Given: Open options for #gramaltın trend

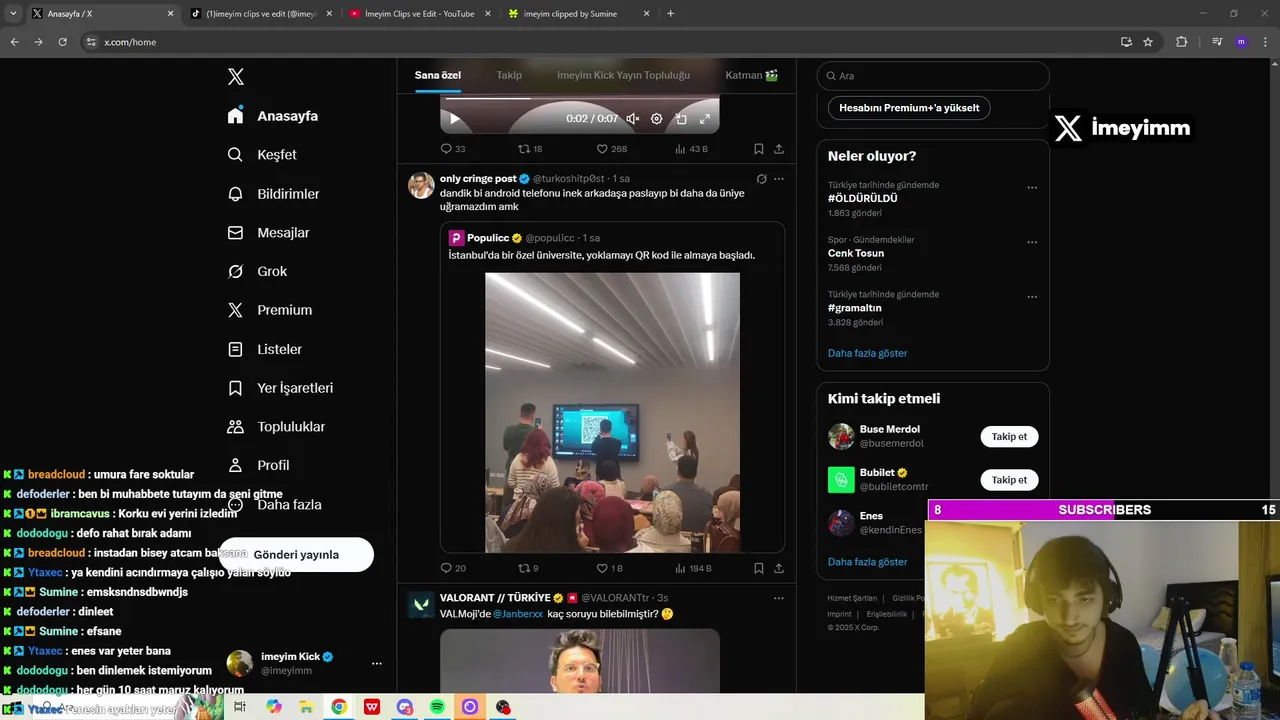Looking at the screenshot, I should (x=1032, y=297).
